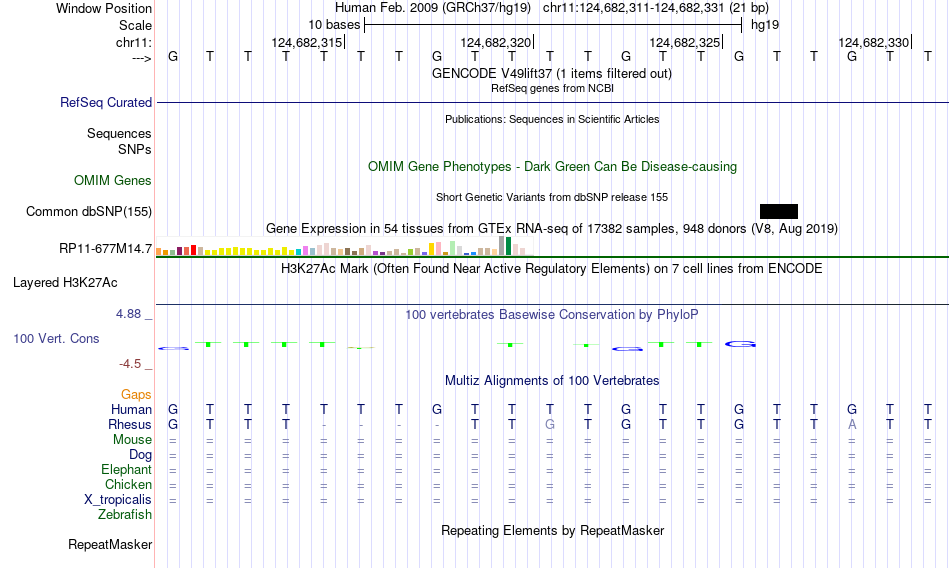
Task: Click the hg19 label beside scale bar
Action: coord(765,25)
